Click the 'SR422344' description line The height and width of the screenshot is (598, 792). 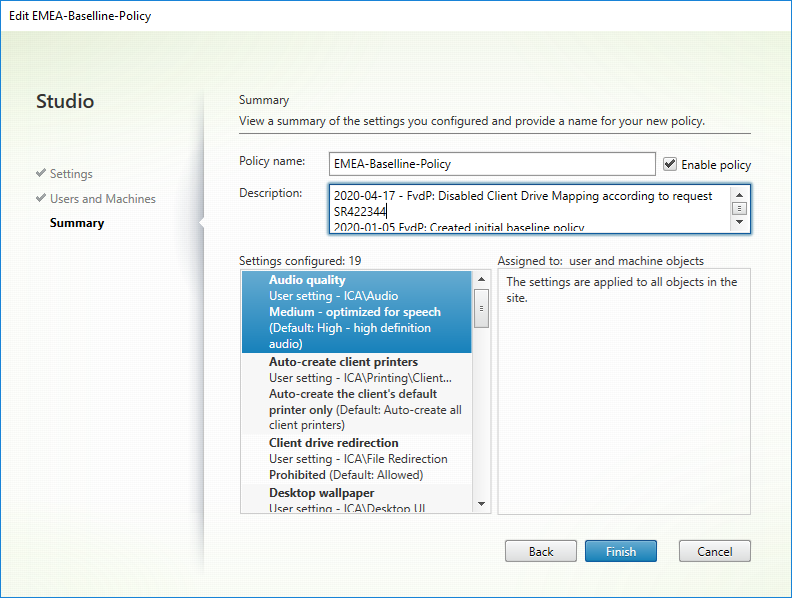point(360,212)
